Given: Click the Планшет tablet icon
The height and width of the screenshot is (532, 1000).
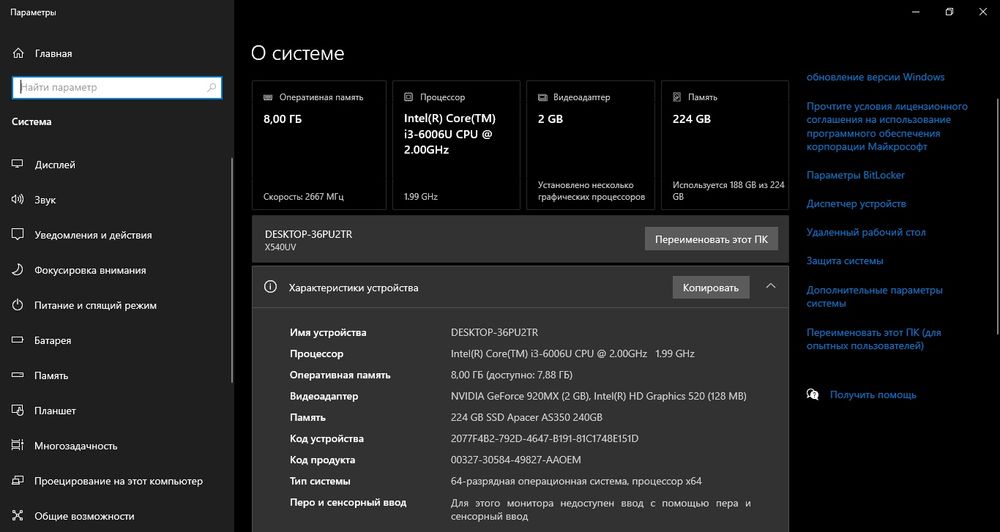Looking at the screenshot, I should click(x=18, y=411).
